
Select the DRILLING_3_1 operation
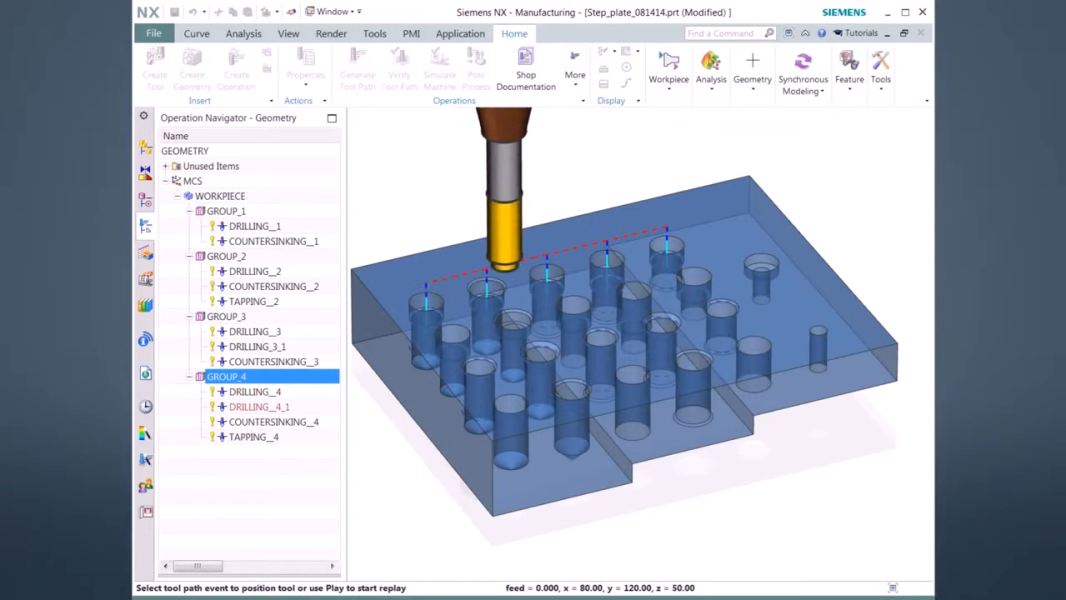(x=257, y=347)
